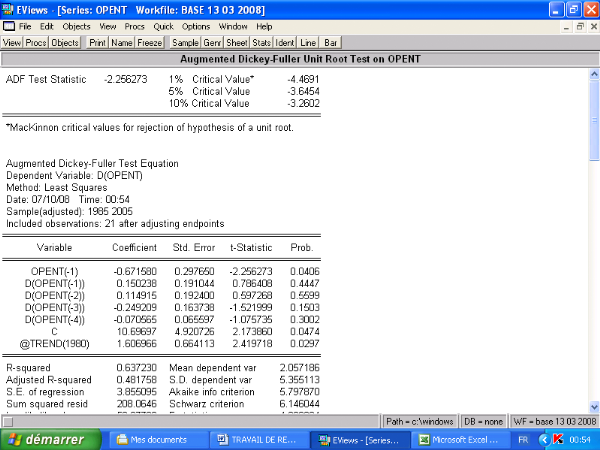The width and height of the screenshot is (600, 450).
Task: Click the series window icon beside File menu
Action: coord(8,25)
